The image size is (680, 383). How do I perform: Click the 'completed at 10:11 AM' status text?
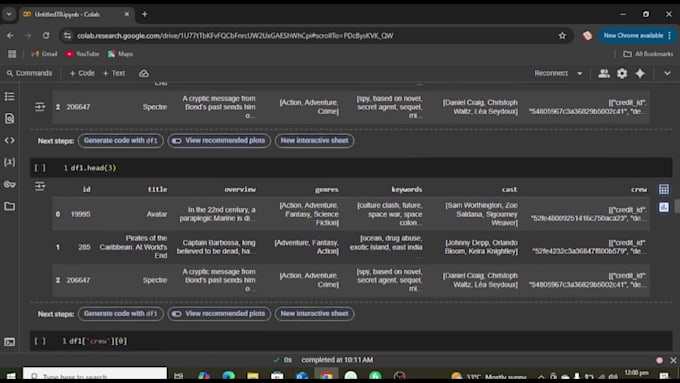(337, 360)
